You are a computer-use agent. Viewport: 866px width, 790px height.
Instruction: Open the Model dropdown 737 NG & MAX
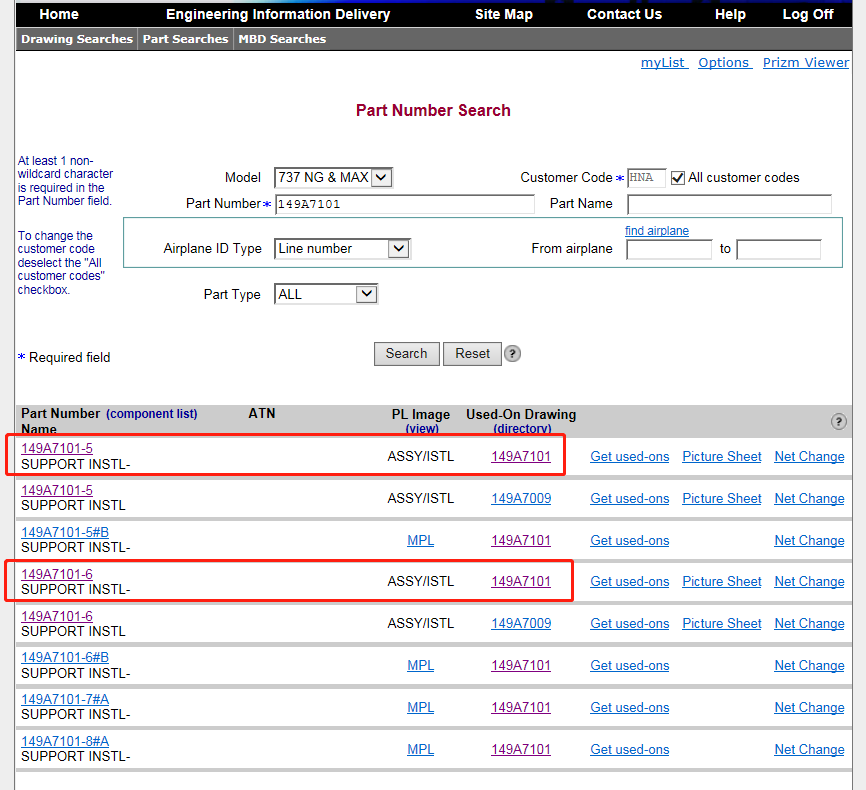pyautogui.click(x=334, y=177)
